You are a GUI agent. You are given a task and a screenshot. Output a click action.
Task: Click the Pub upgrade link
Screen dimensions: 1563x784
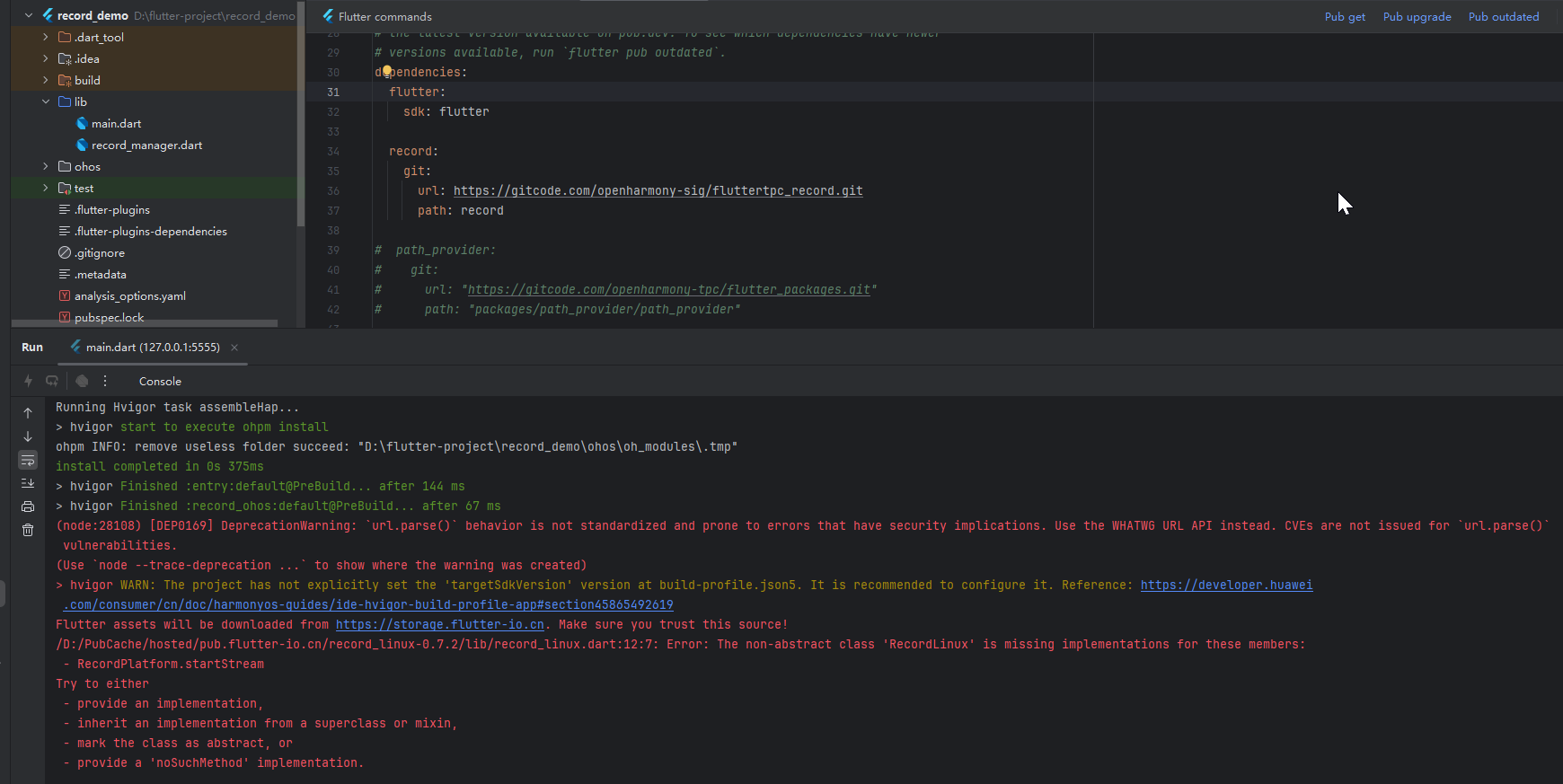click(1417, 16)
